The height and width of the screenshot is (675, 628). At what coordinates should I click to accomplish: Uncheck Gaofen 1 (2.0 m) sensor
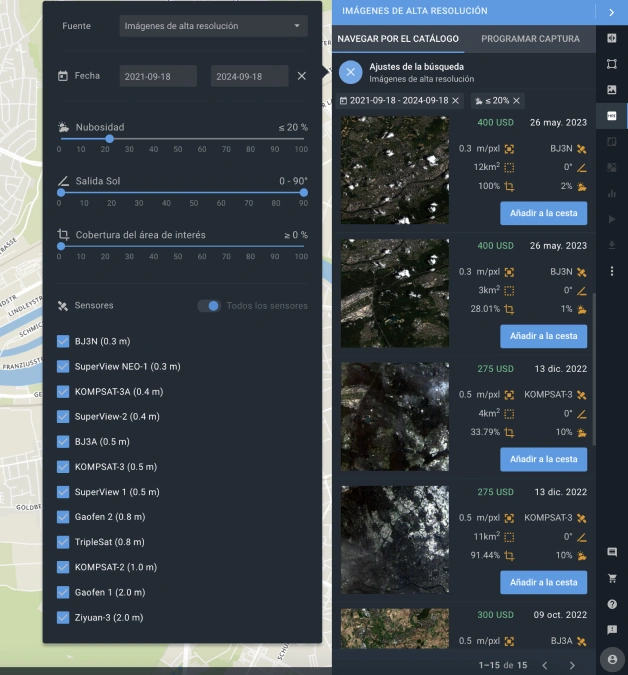(63, 592)
